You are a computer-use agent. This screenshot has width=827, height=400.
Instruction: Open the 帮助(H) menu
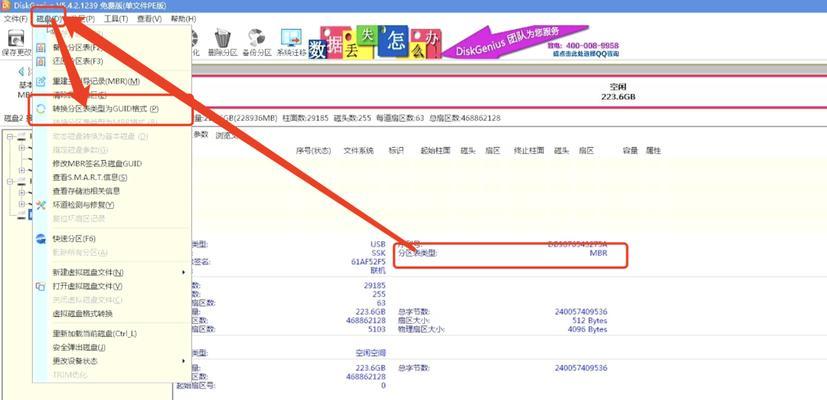[x=183, y=19]
